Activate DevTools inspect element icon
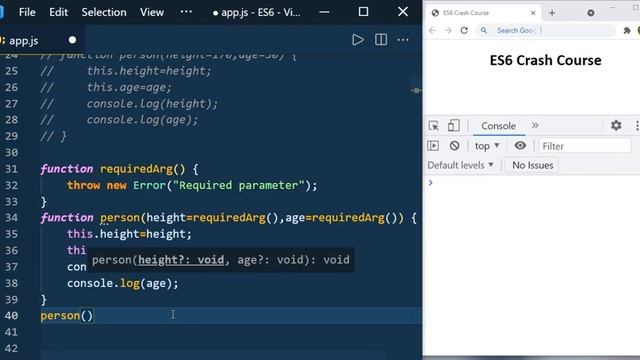 (x=433, y=126)
